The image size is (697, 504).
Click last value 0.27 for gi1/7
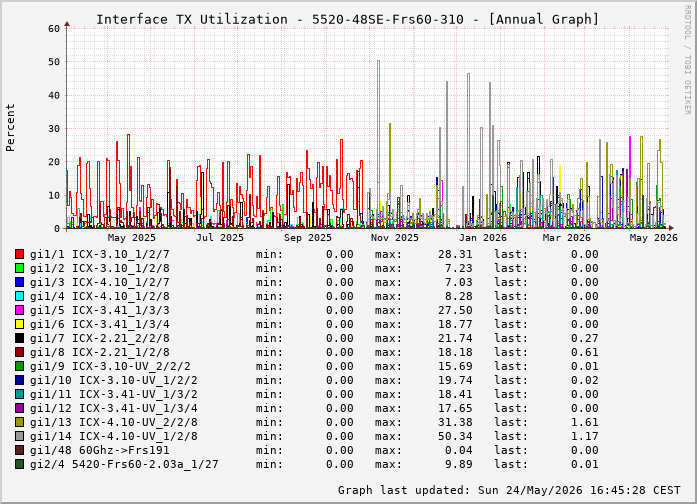coord(585,338)
